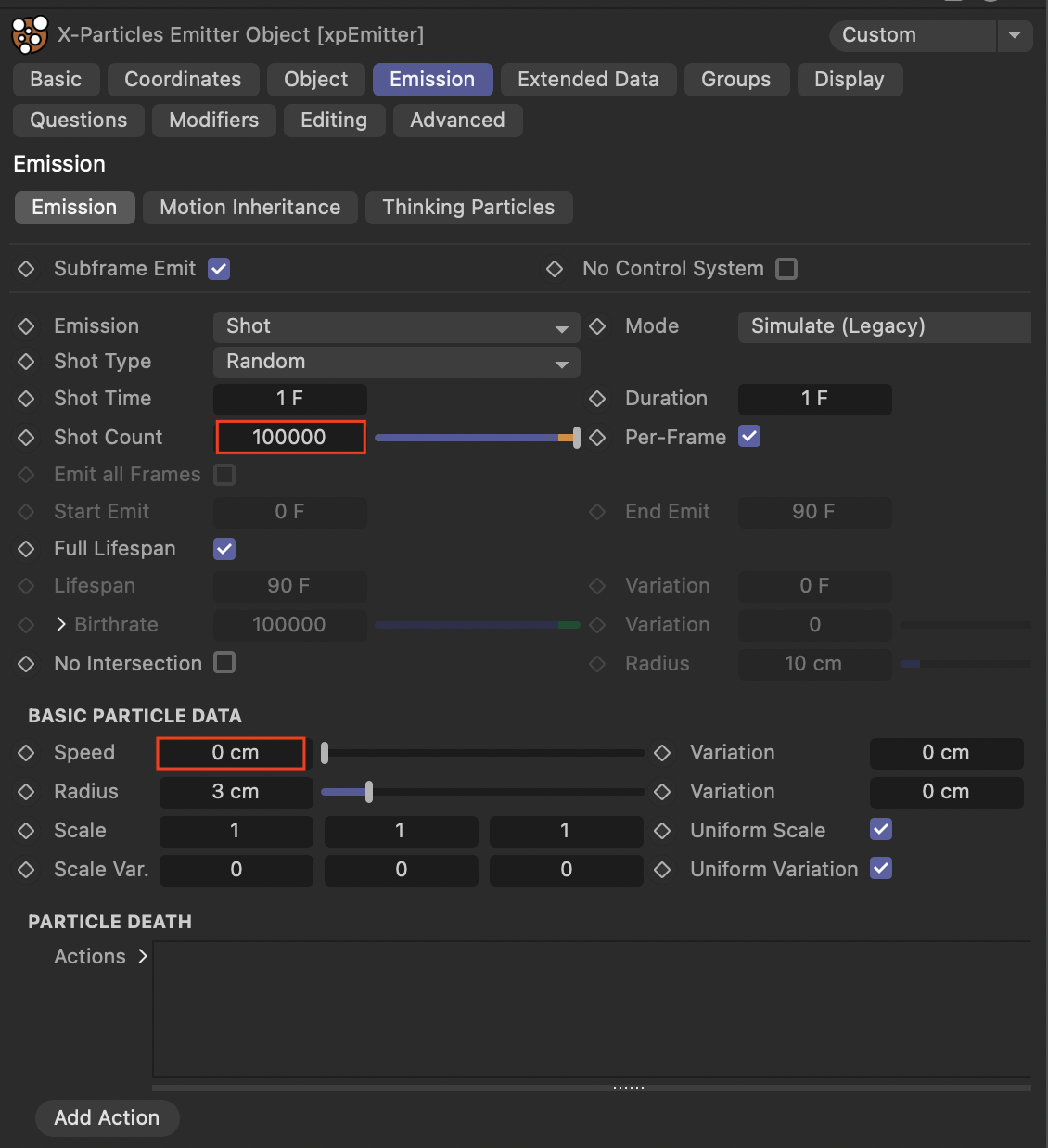Enable the No Intersection checkbox
The width and height of the screenshot is (1048, 1148).
pos(224,662)
